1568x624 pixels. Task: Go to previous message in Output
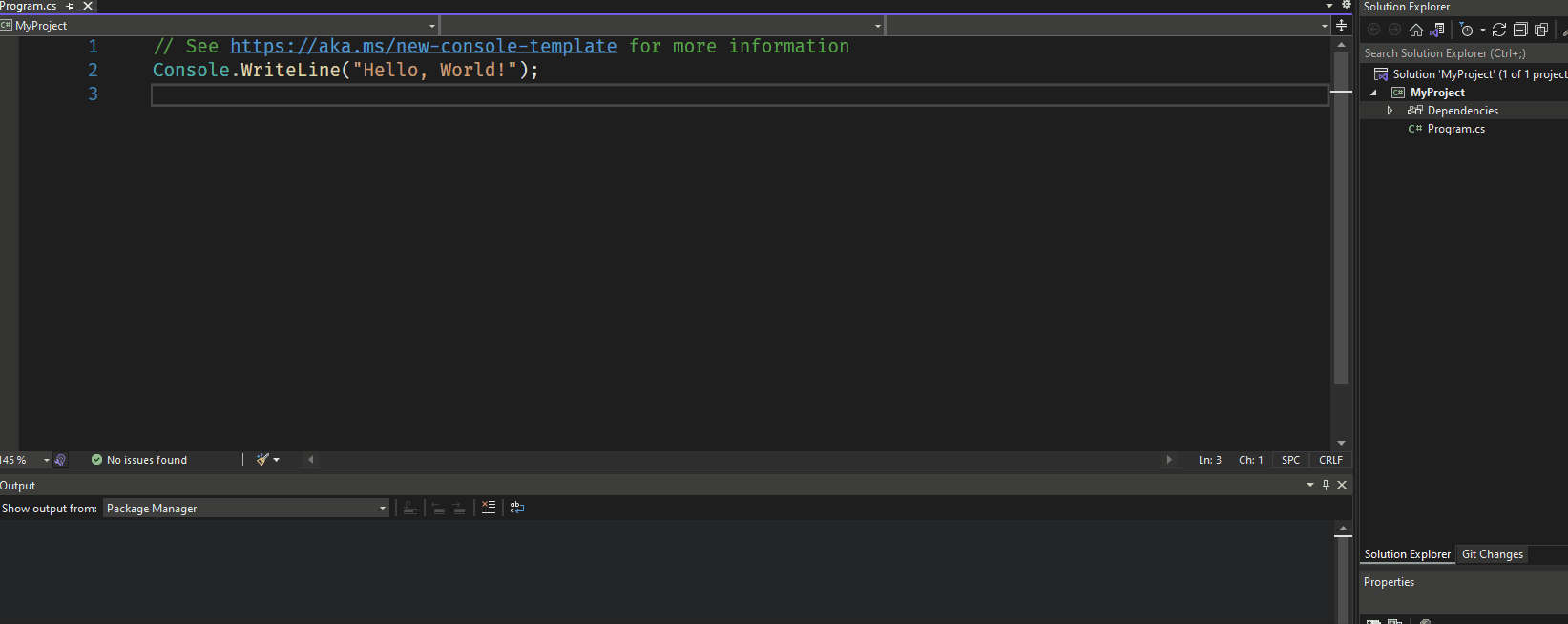coord(439,508)
